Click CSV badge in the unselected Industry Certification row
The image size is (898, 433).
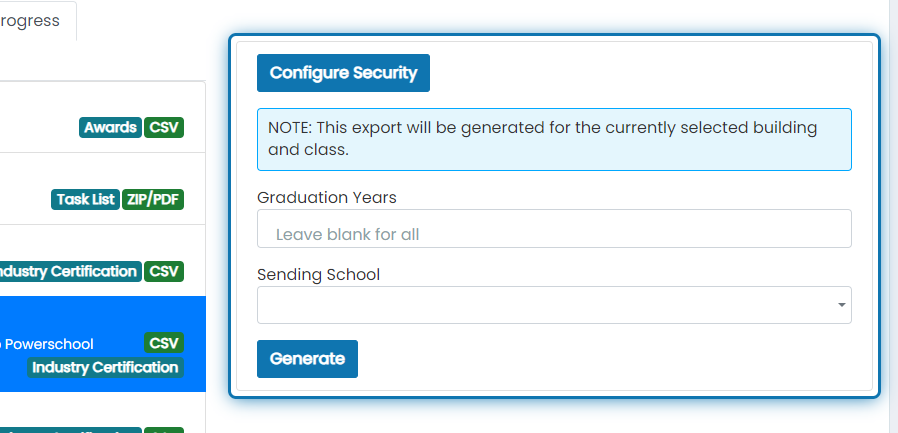[164, 271]
